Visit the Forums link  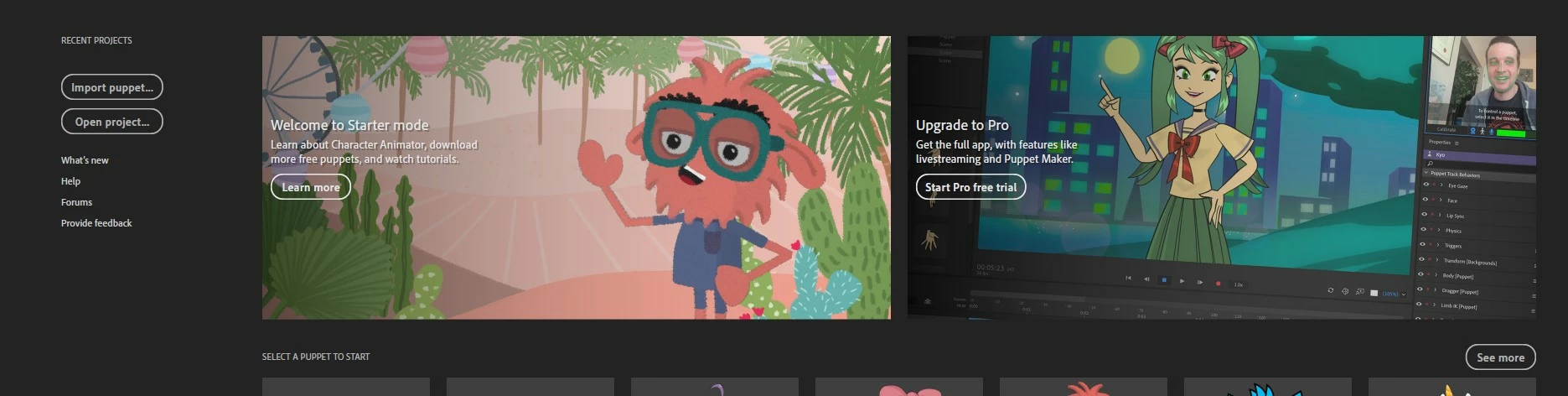(77, 202)
